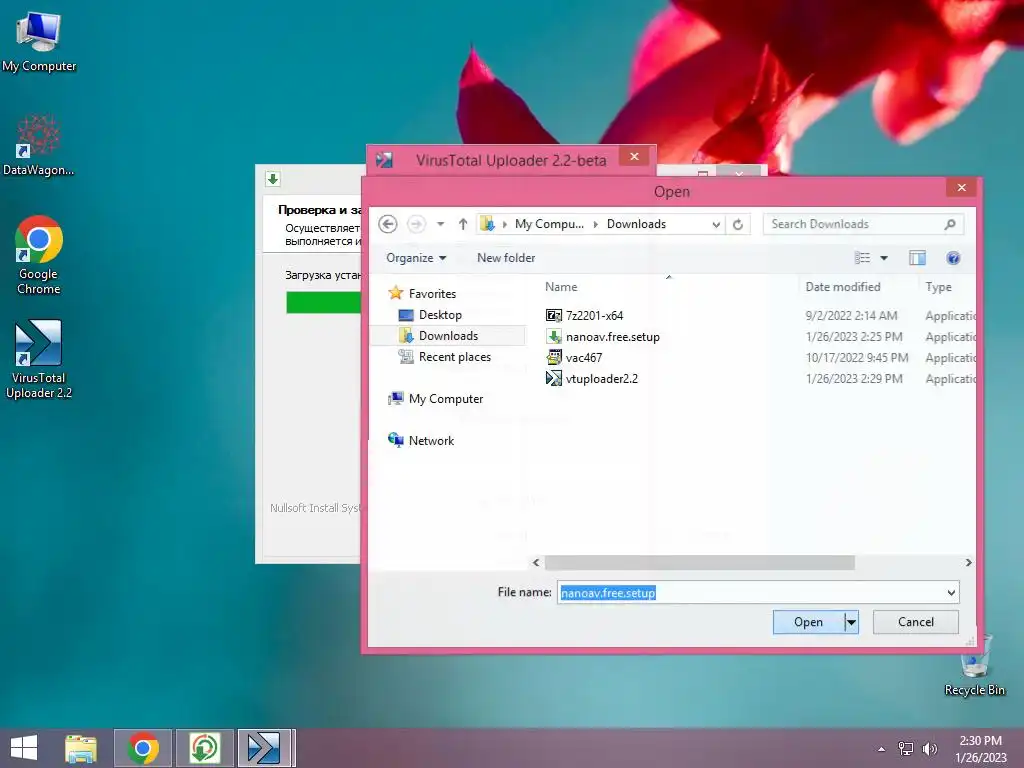1024x768 pixels.
Task: Click the scrollbar right arrow
Action: tap(968, 562)
